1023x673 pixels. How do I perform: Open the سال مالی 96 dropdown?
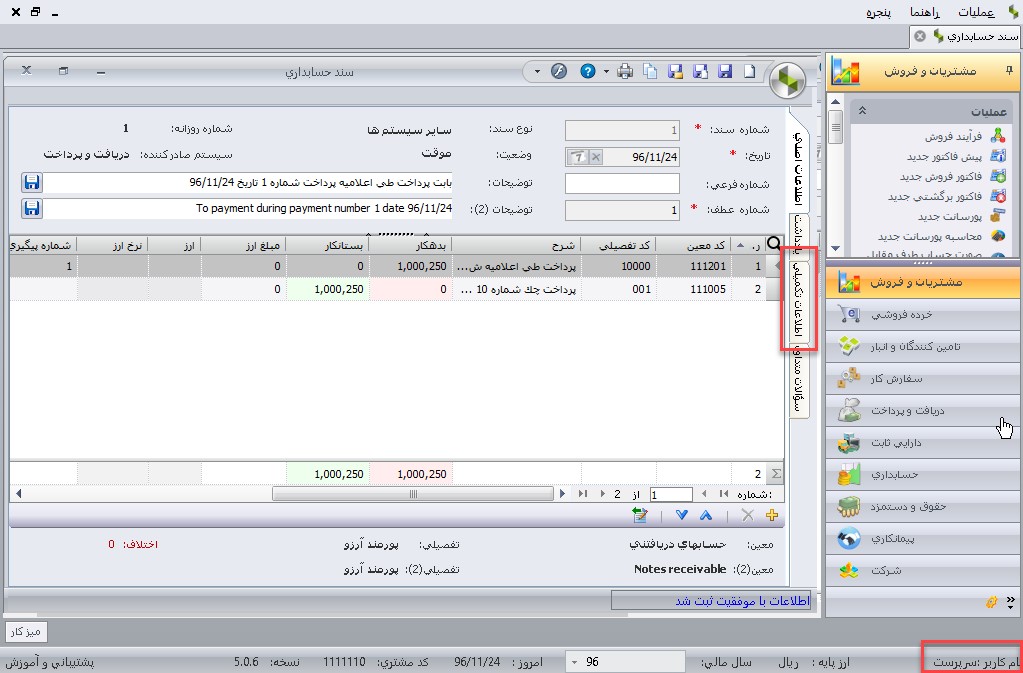[x=575, y=662]
